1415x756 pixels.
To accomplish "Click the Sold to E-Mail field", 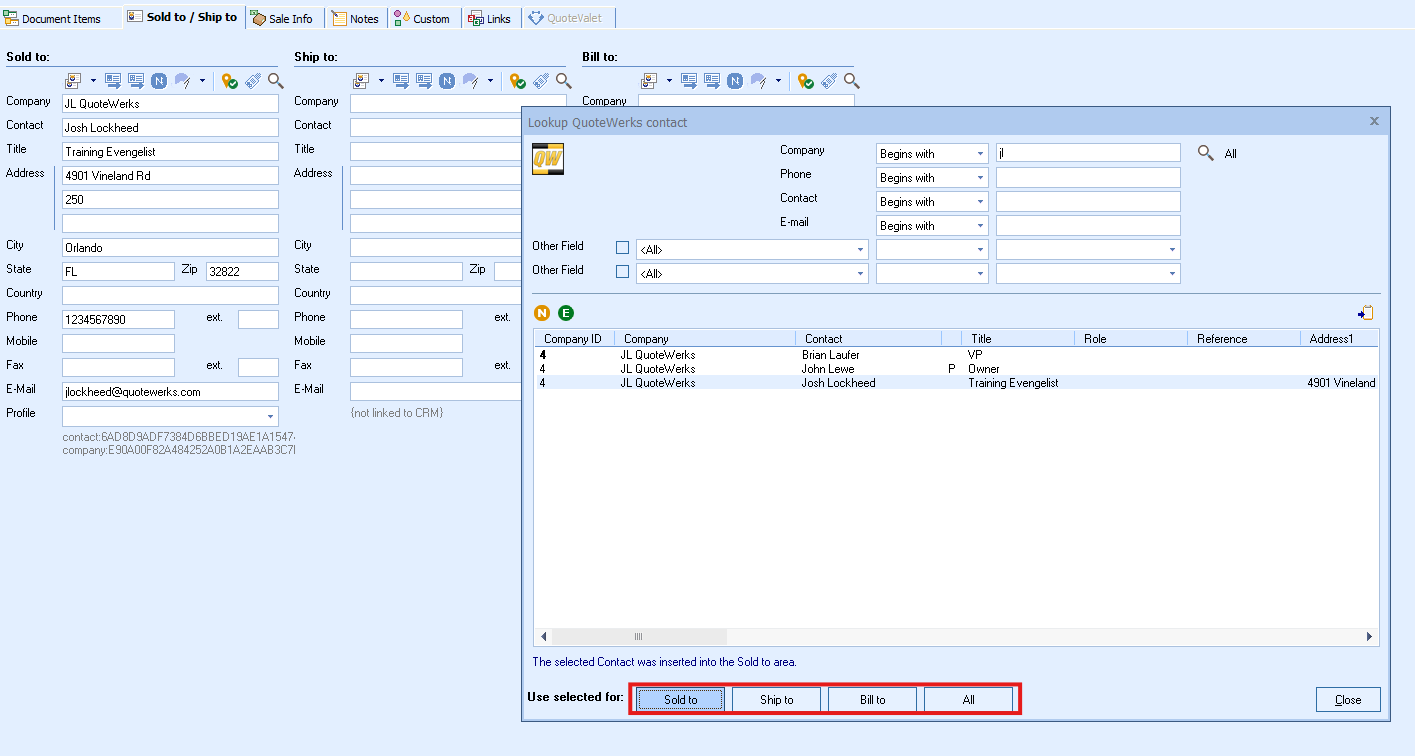I will tap(170, 392).
